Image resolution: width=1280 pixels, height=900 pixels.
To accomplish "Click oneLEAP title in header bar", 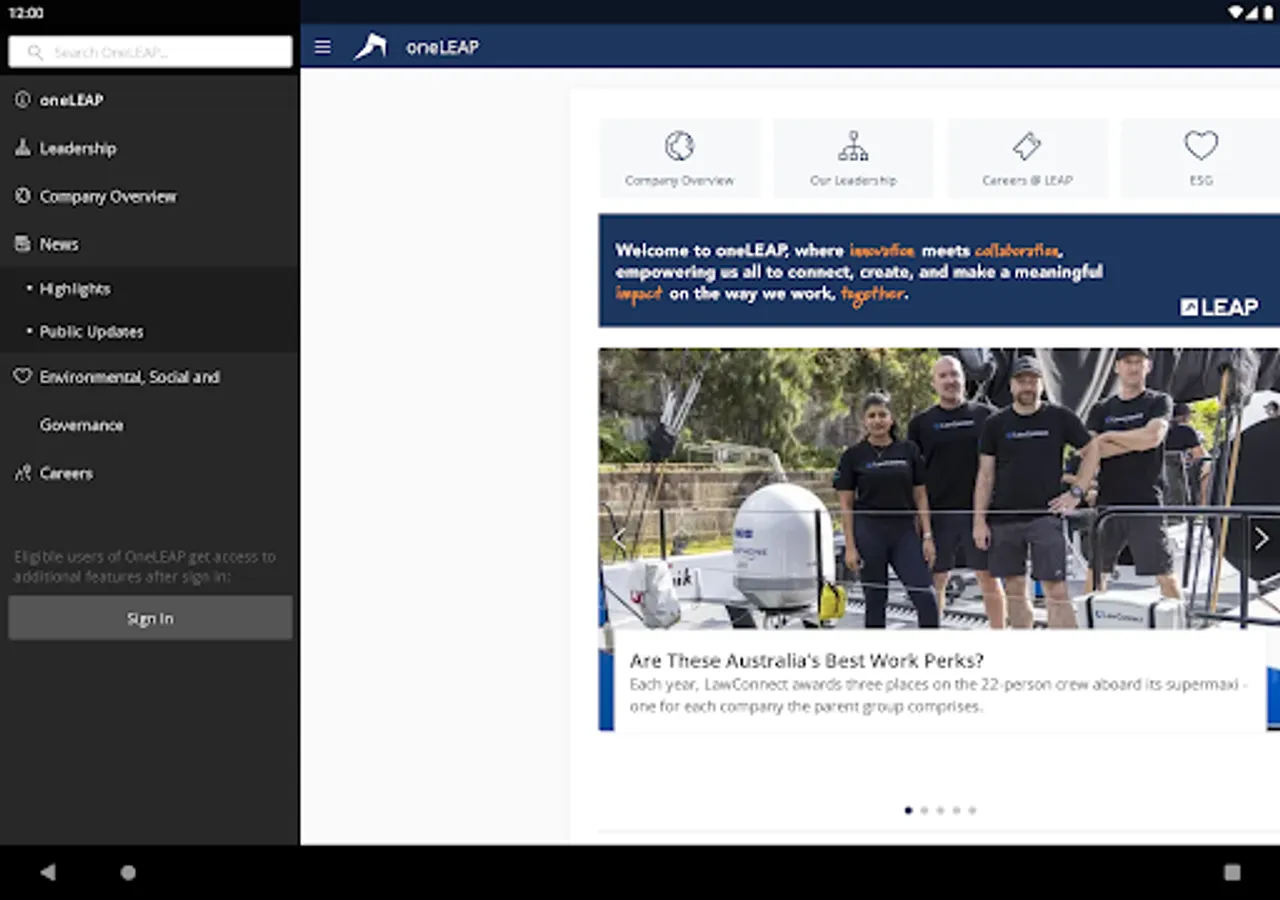I will click(442, 47).
